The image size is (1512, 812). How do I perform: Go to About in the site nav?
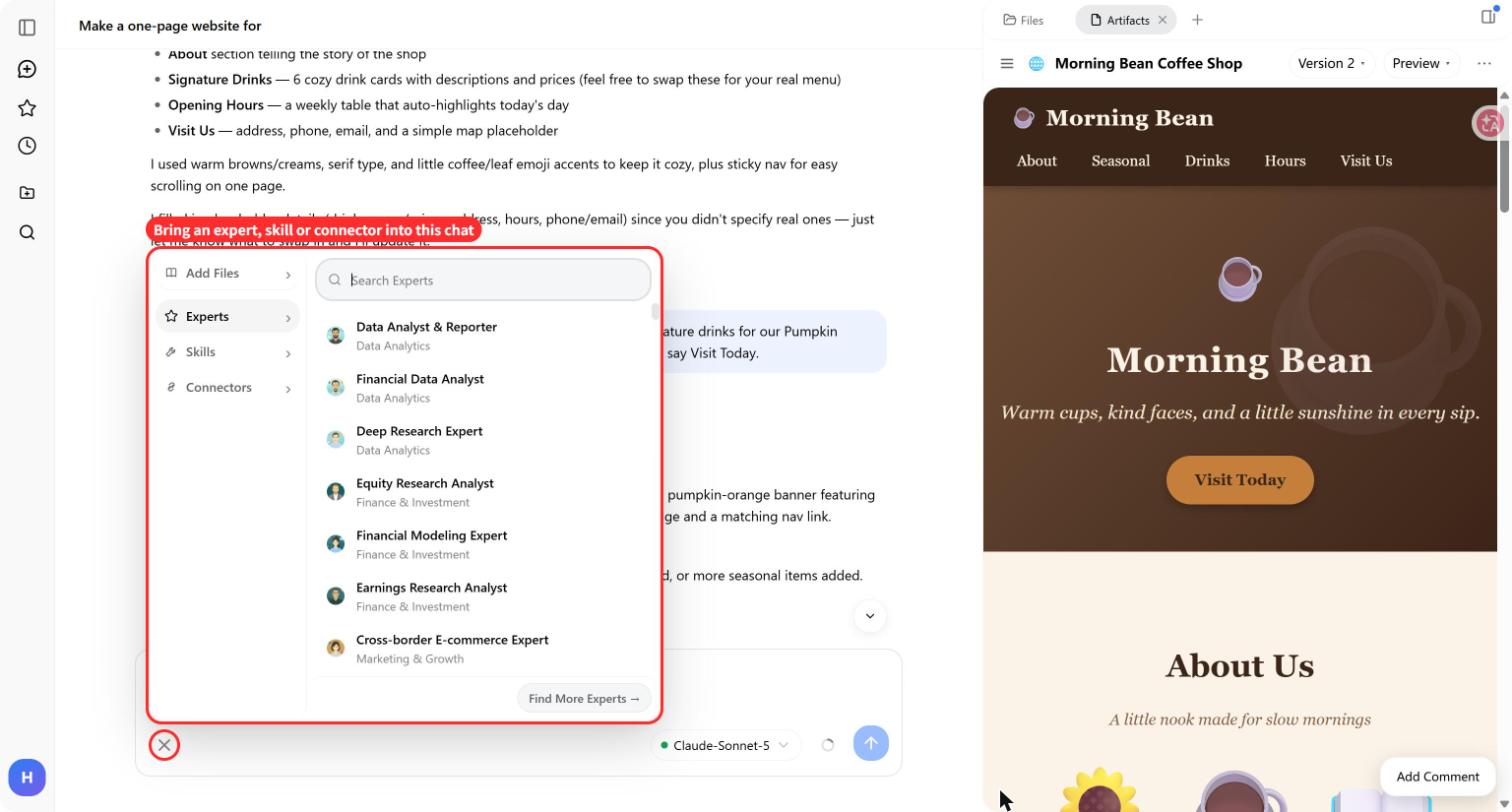pyautogui.click(x=1037, y=161)
